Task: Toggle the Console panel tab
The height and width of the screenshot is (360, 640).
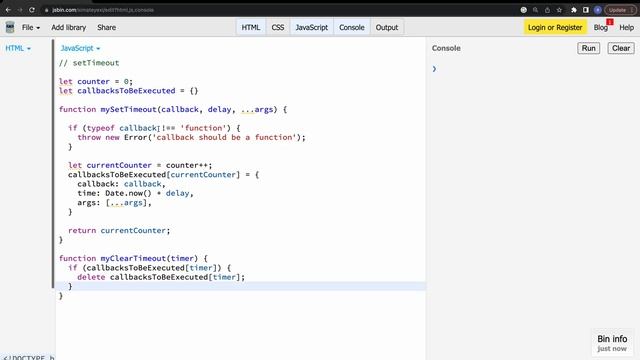Action: pyautogui.click(x=352, y=27)
